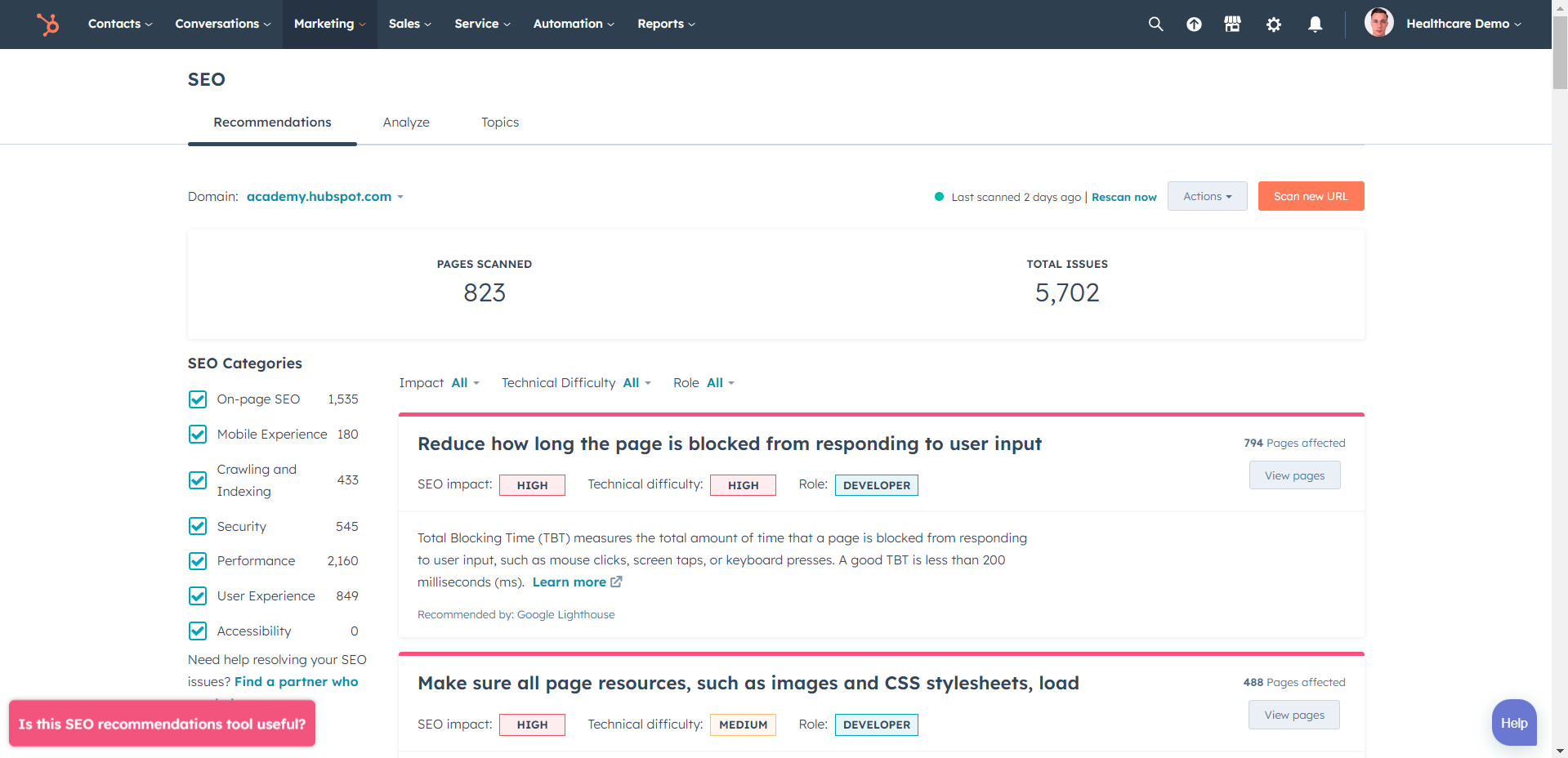Dismiss the SEO recommendations feedback banner

point(162,723)
